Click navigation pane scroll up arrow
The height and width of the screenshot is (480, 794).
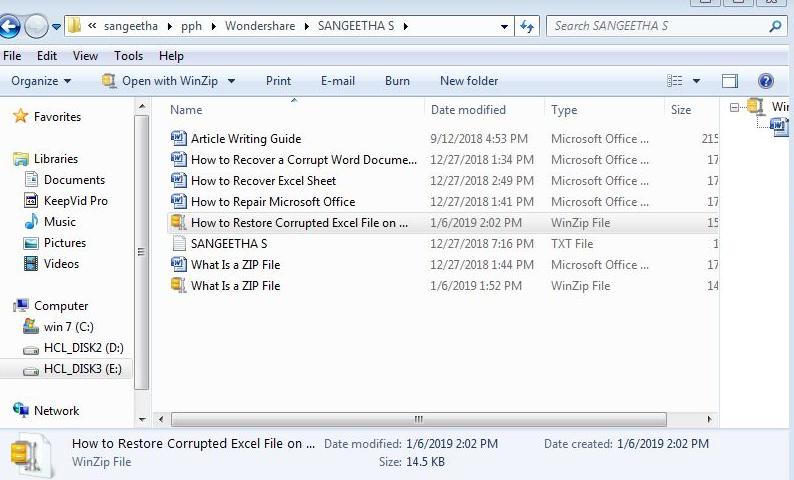coord(142,106)
